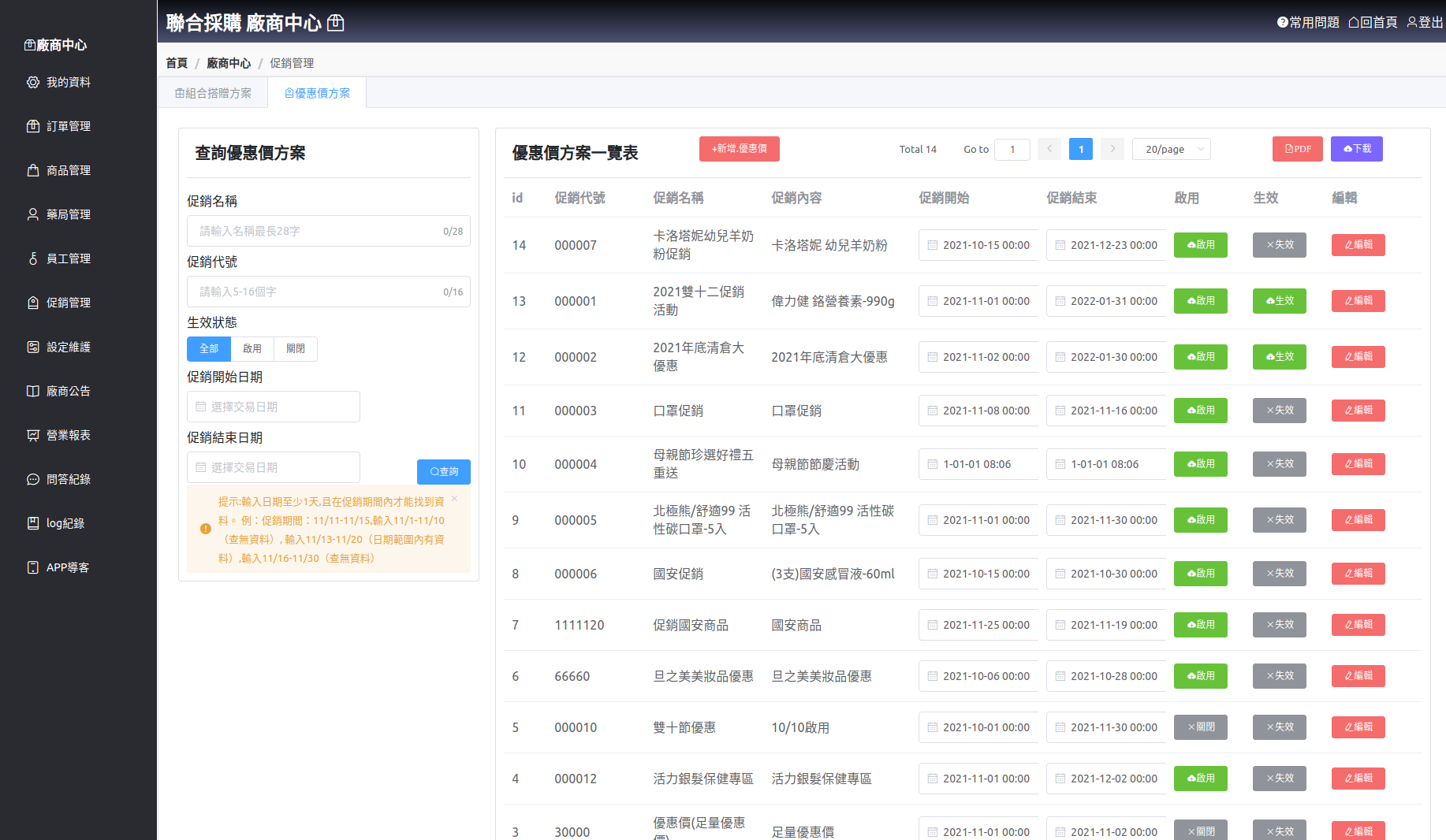
Task: Open start date 2021-11-08 picker
Action: [978, 411]
